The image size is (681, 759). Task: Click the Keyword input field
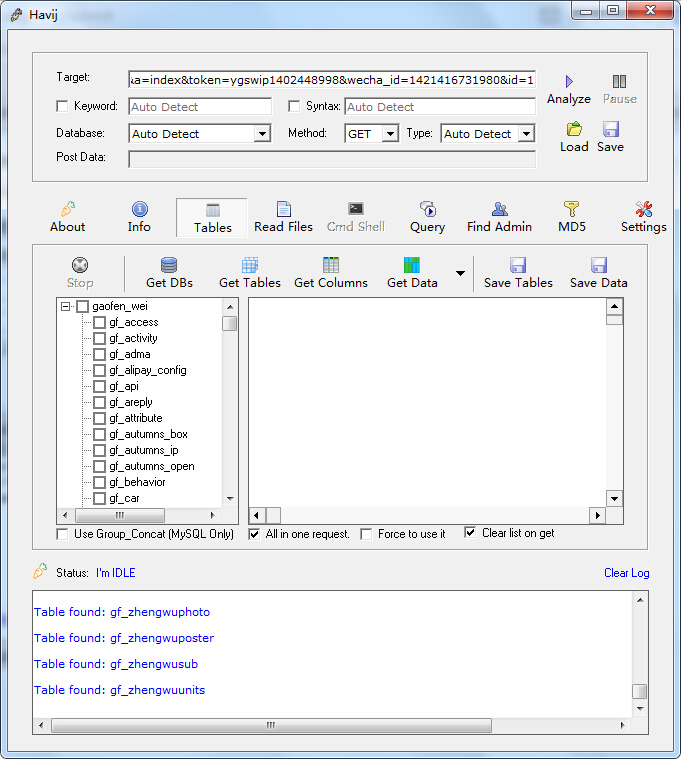tap(200, 106)
